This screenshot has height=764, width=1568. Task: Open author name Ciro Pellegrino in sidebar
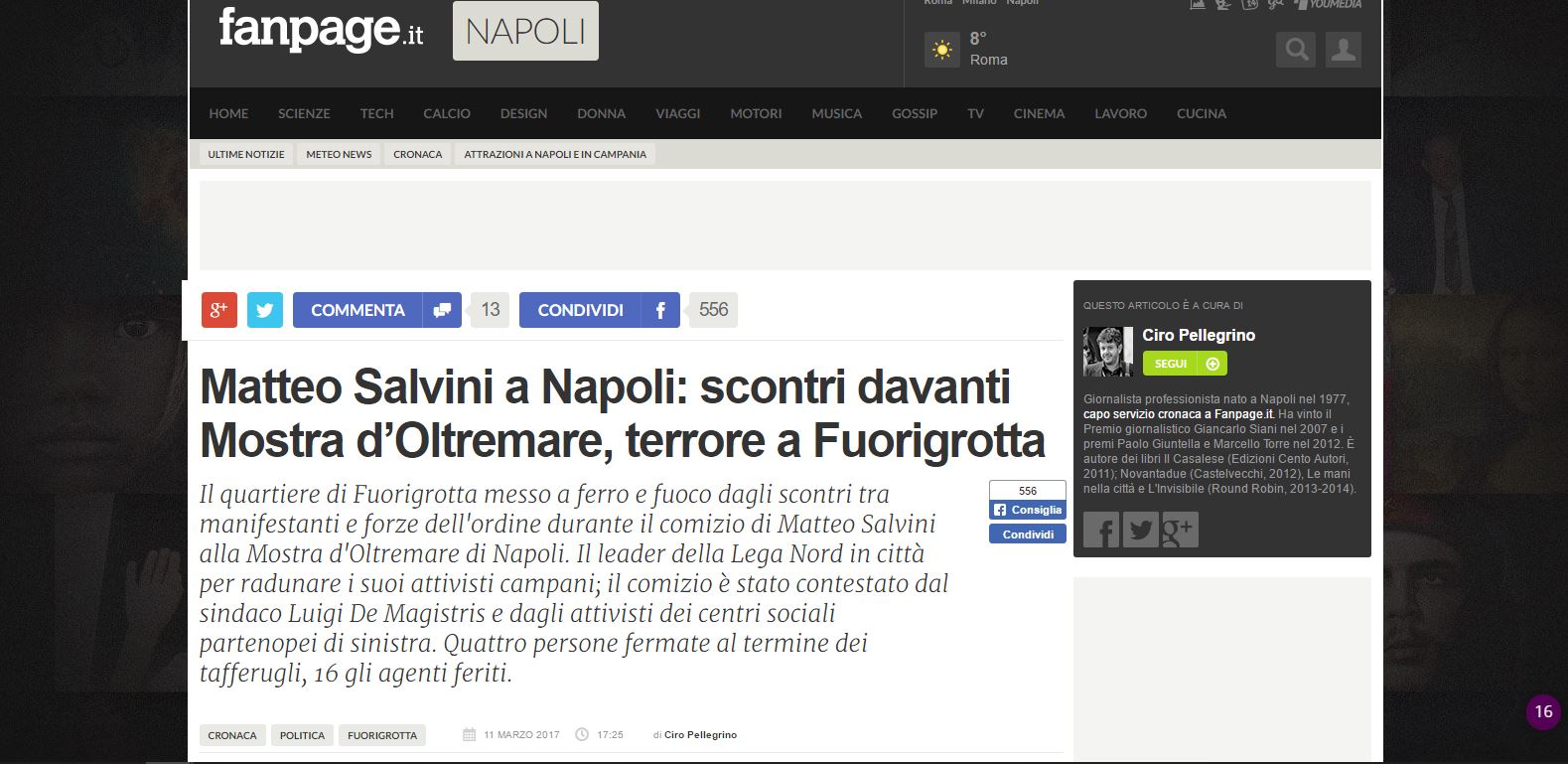click(1199, 336)
